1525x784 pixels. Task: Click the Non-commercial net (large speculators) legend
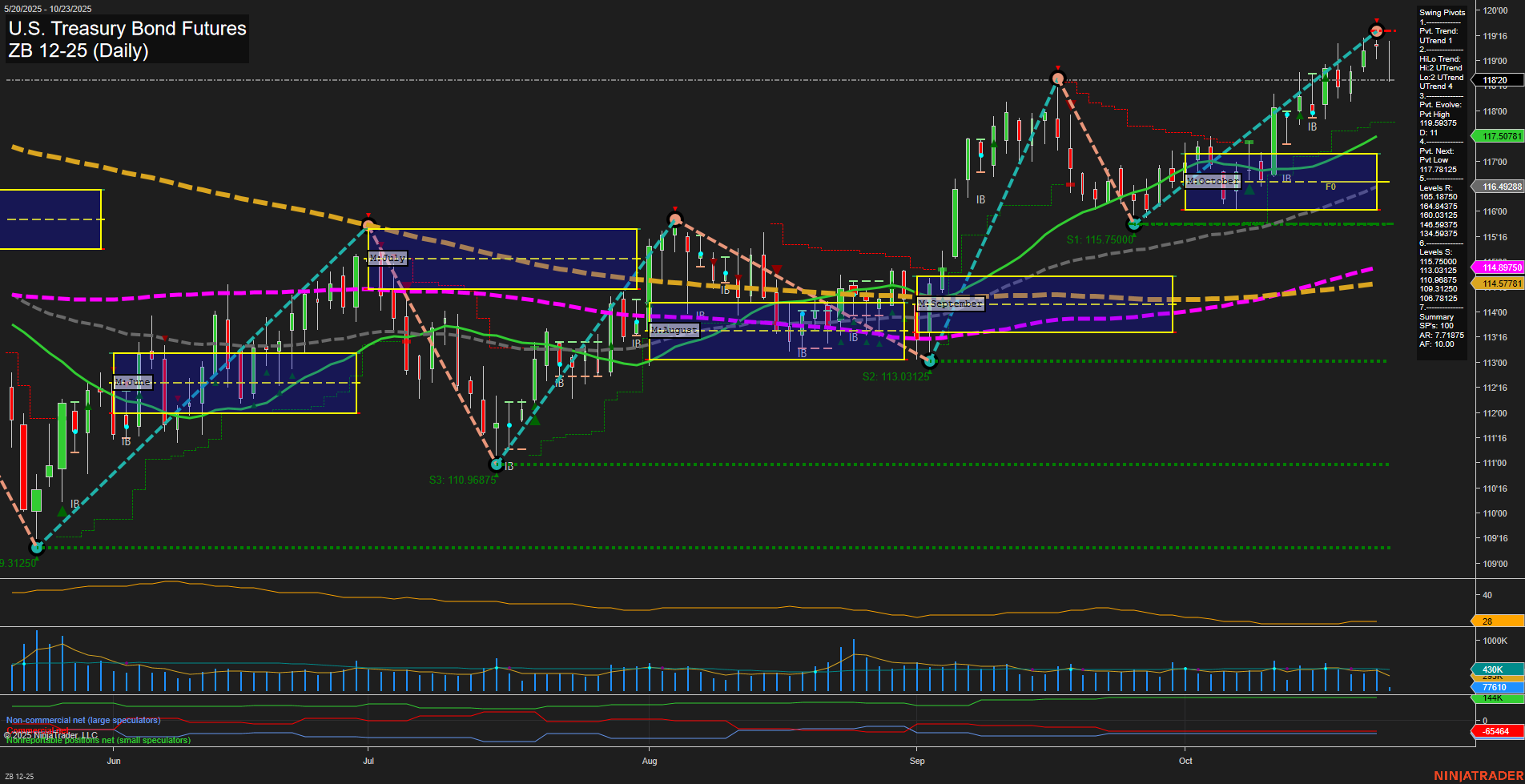(x=83, y=720)
